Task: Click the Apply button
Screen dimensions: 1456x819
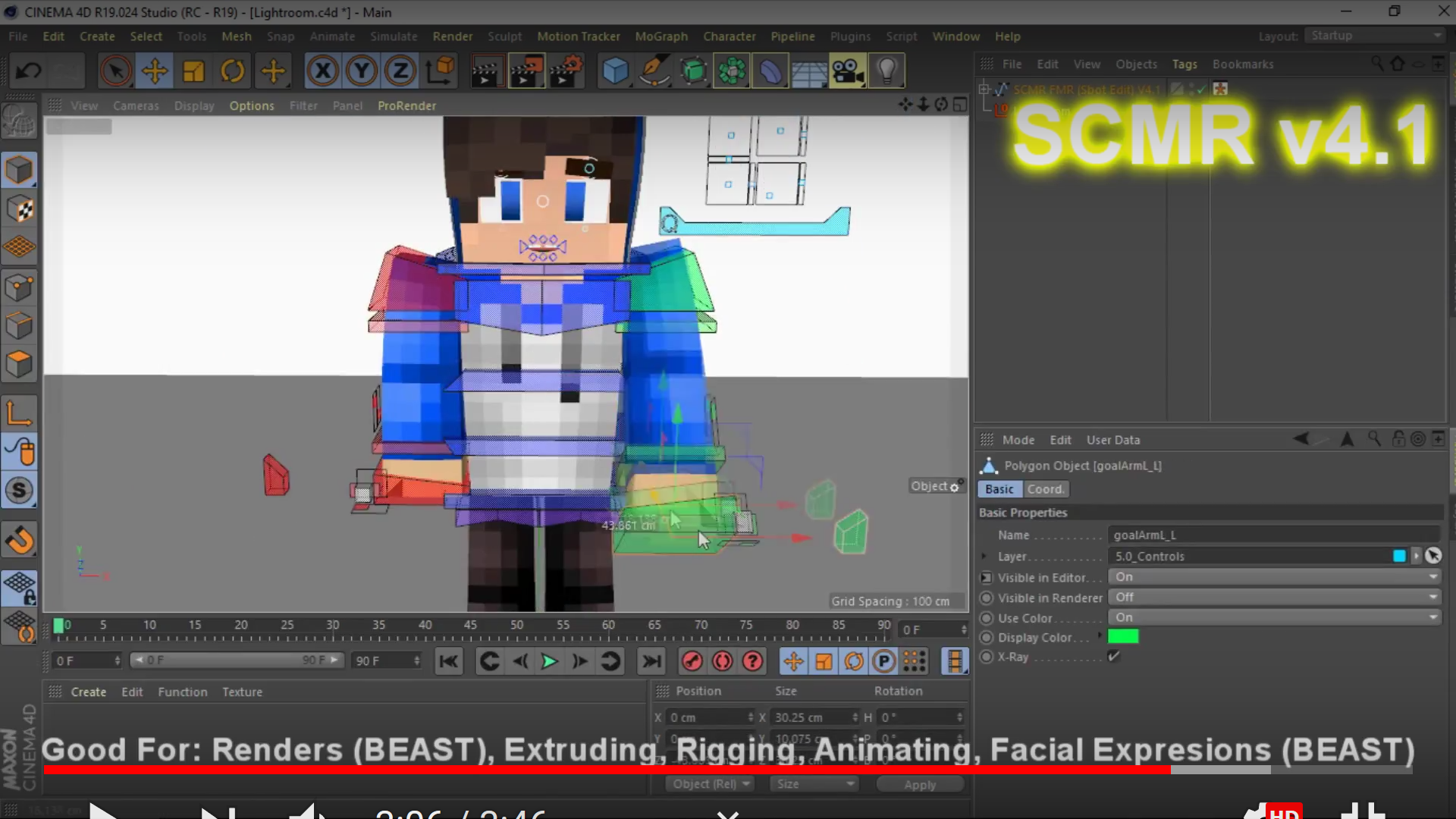Action: [x=920, y=785]
